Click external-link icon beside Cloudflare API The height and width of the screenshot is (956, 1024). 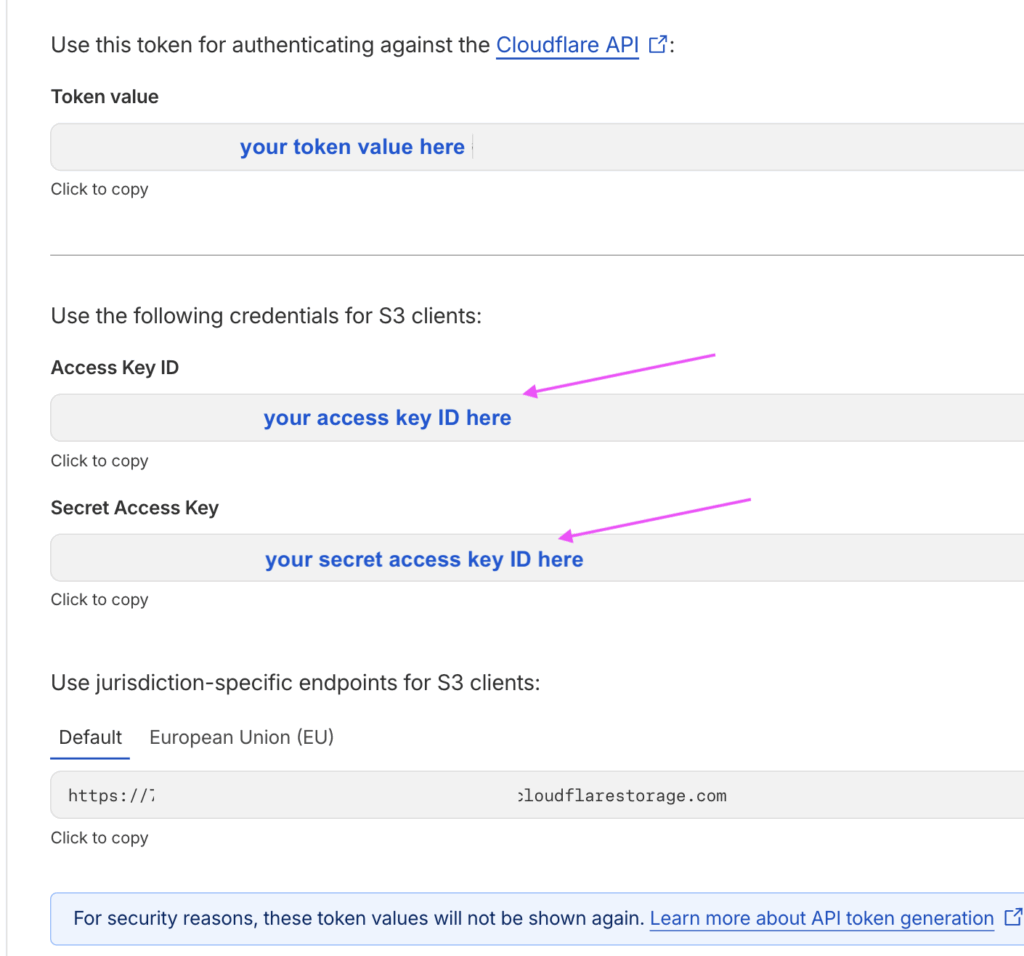658,45
